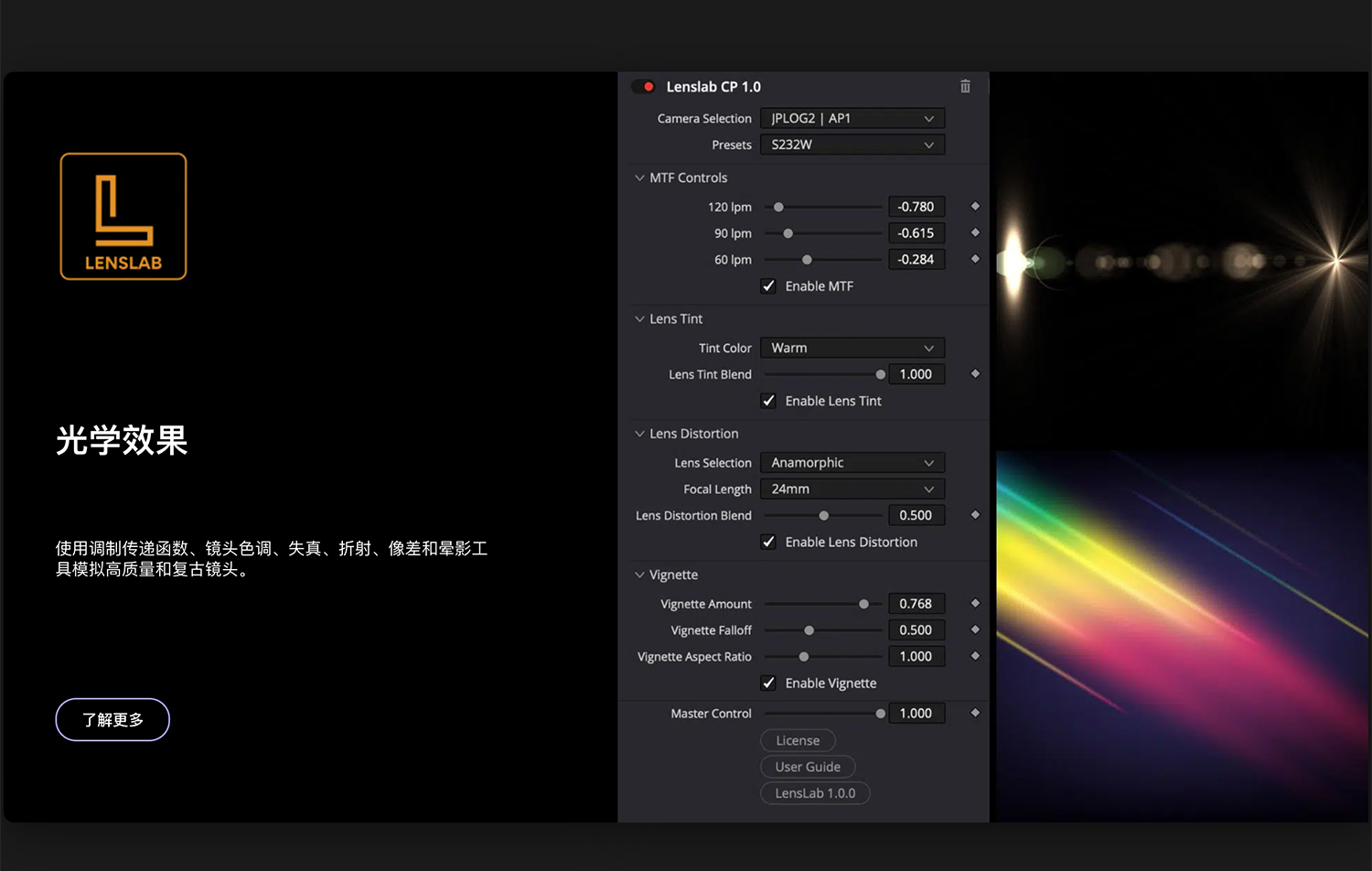This screenshot has height=871, width=1372.
Task: Add keyframe for 90 lpm parameter
Action: pos(975,232)
